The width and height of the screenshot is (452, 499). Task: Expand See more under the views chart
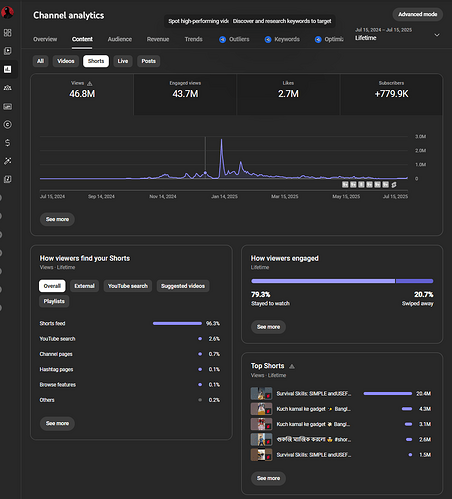click(57, 219)
